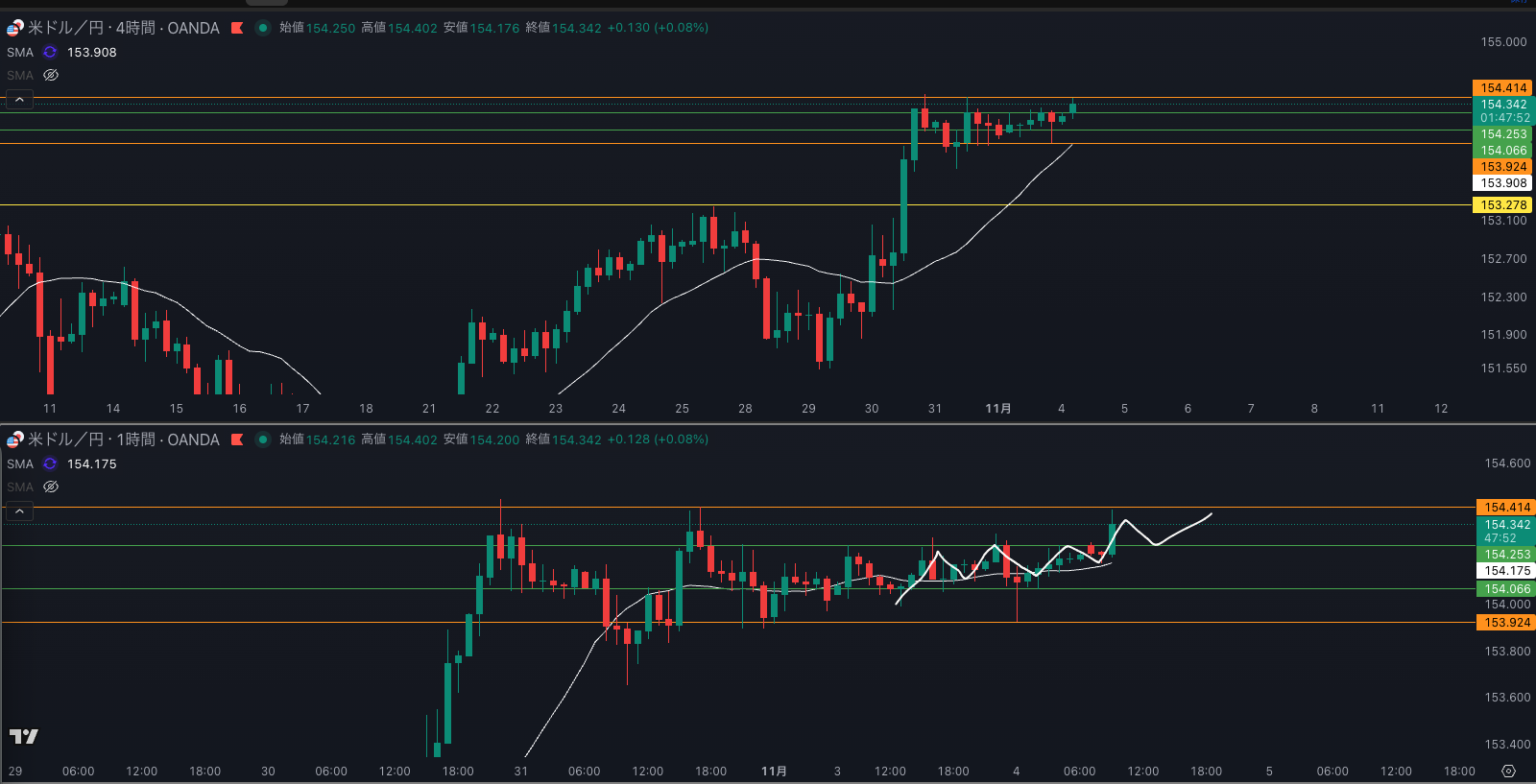Click the yellow 153.278 price label
This screenshot has height=784, width=1536.
point(1502,205)
